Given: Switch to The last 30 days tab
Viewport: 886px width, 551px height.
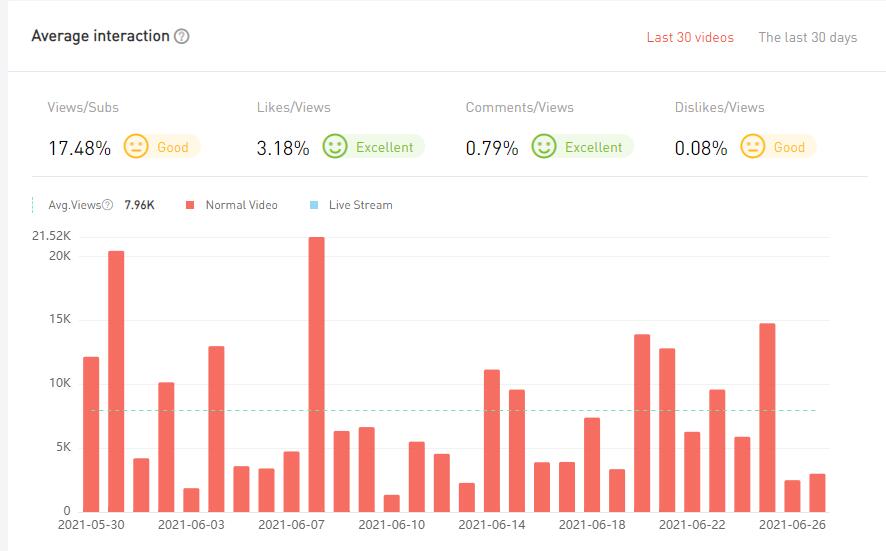Looking at the screenshot, I should (807, 37).
